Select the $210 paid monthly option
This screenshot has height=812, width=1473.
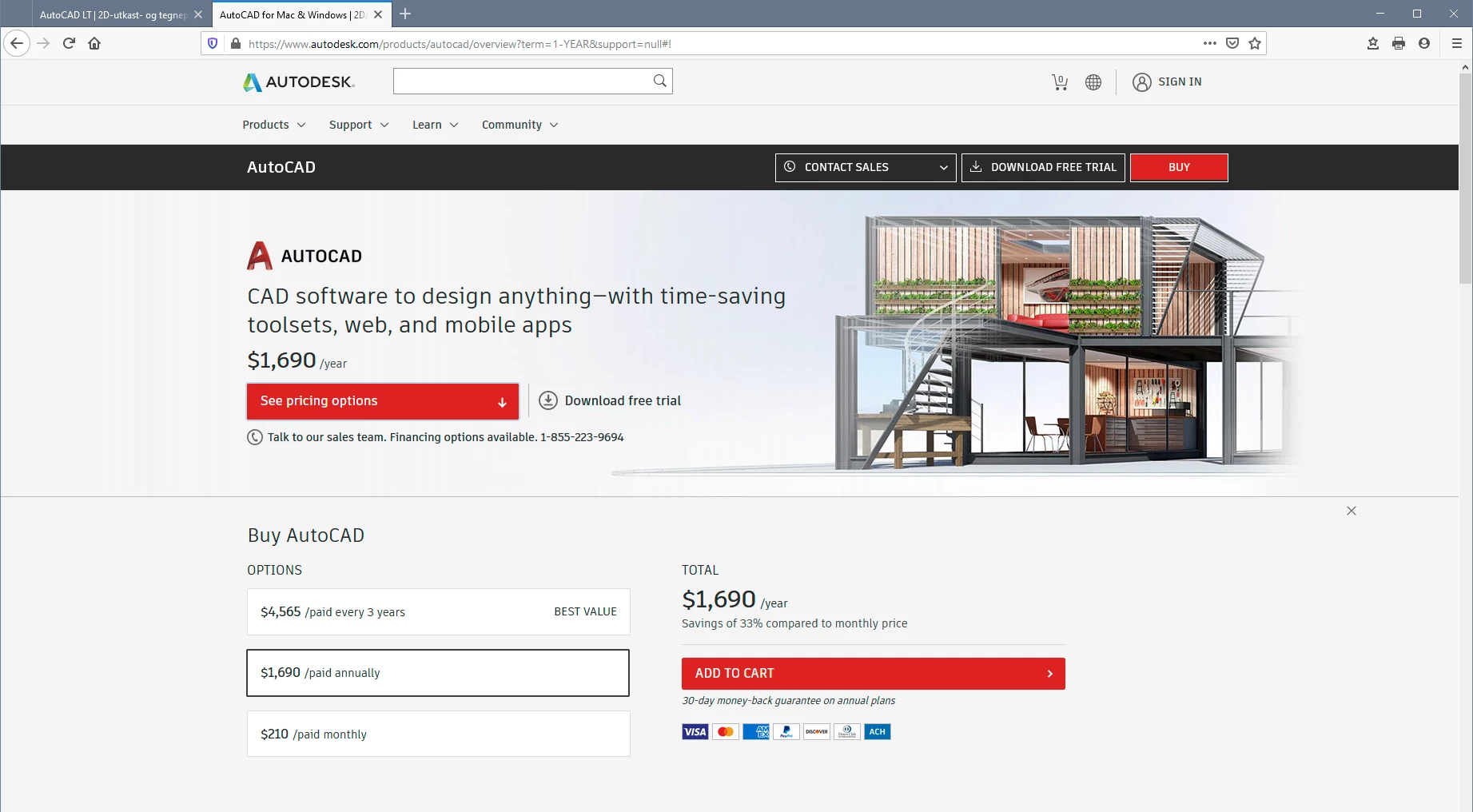coord(438,734)
